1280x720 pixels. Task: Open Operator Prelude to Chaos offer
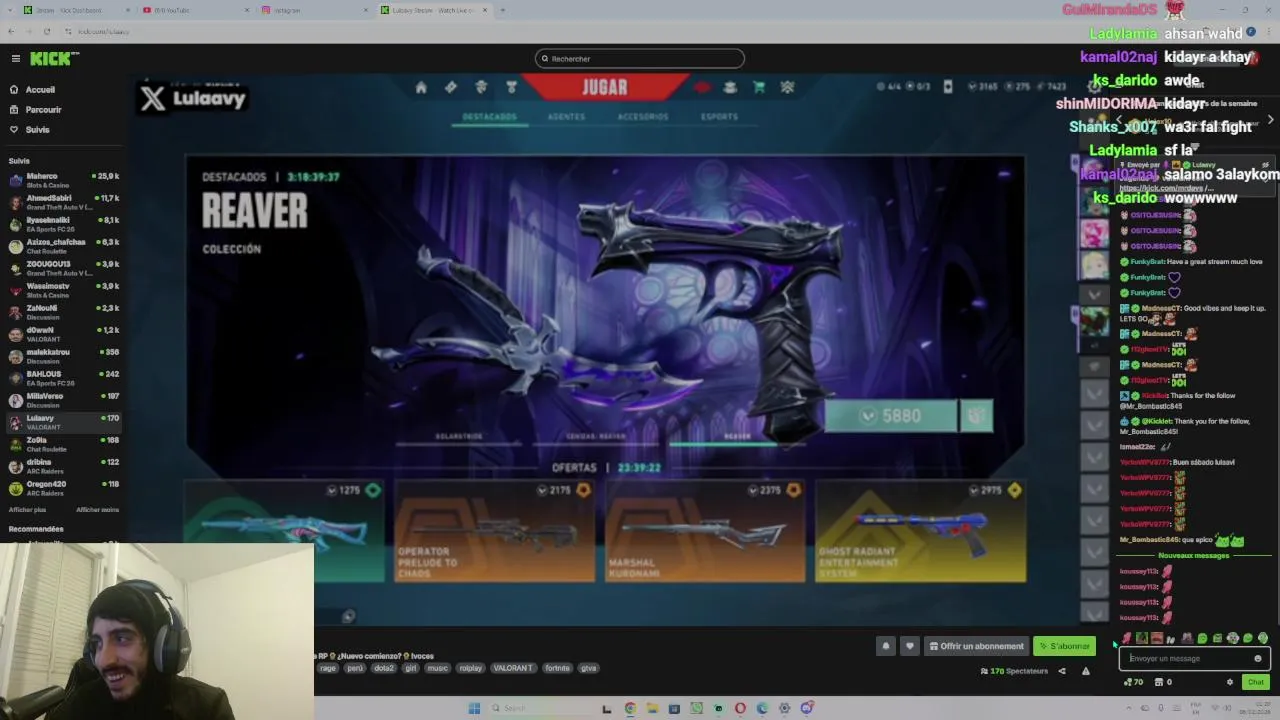click(x=494, y=531)
